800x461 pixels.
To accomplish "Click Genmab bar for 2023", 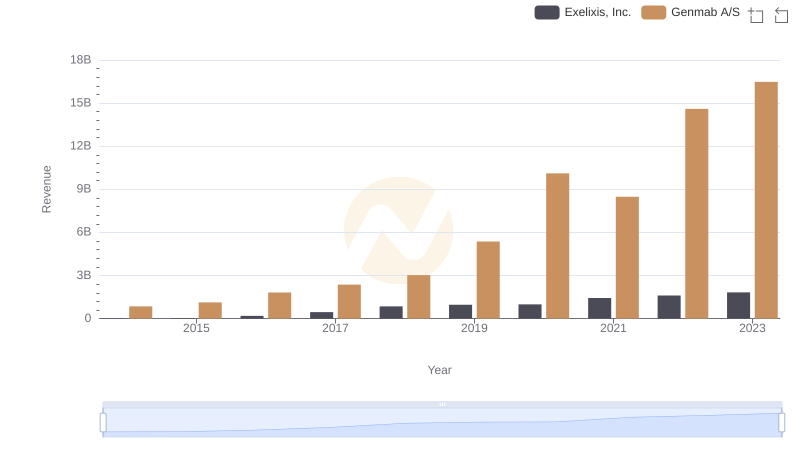I will [766, 200].
